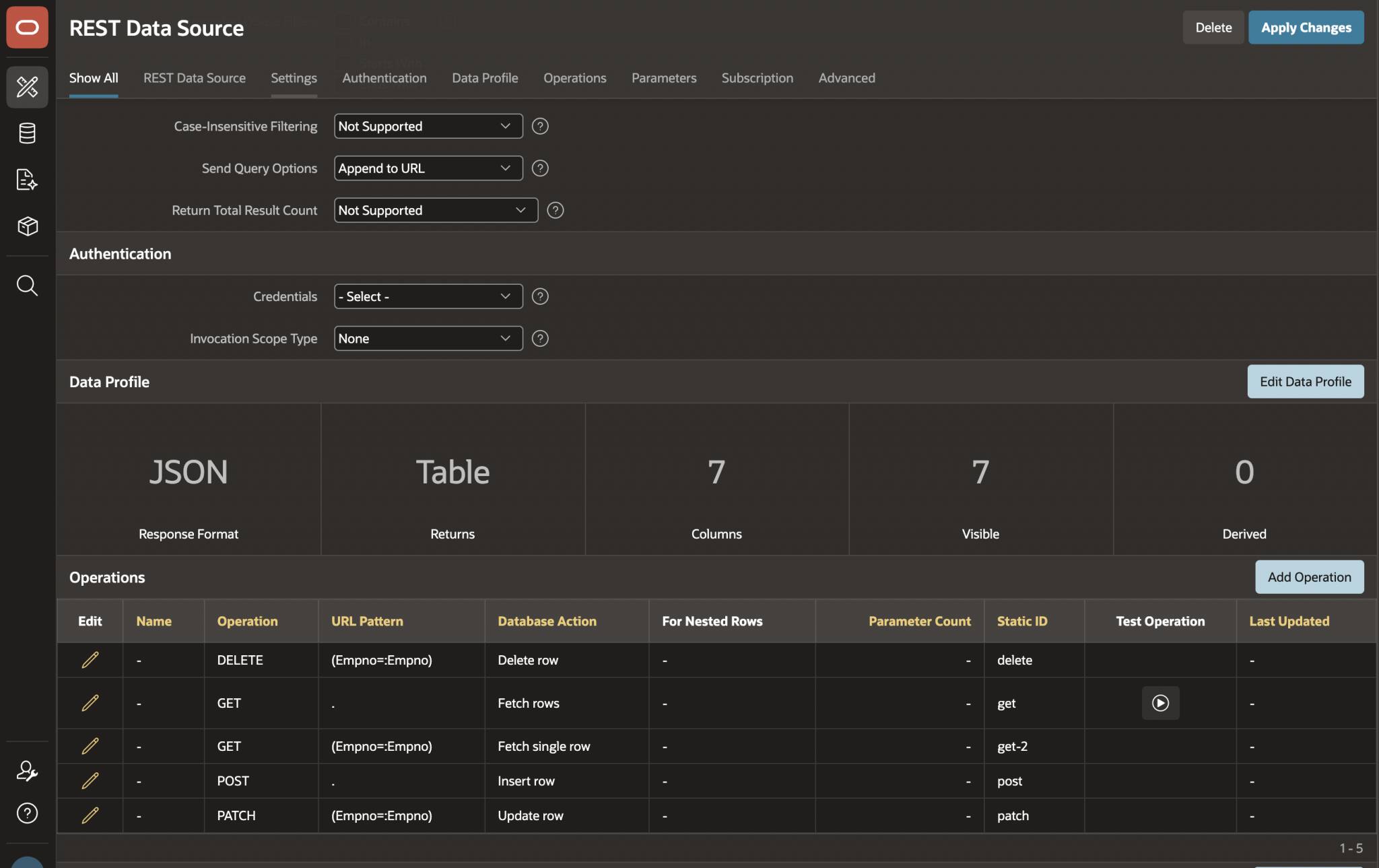Open Invocation Scope Type dropdown
Viewport: 1379px width, 868px height.
(x=428, y=338)
